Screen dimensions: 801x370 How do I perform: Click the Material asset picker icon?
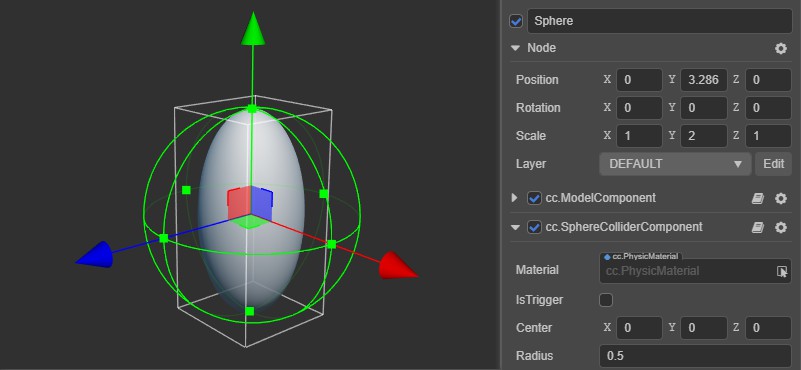pos(782,271)
